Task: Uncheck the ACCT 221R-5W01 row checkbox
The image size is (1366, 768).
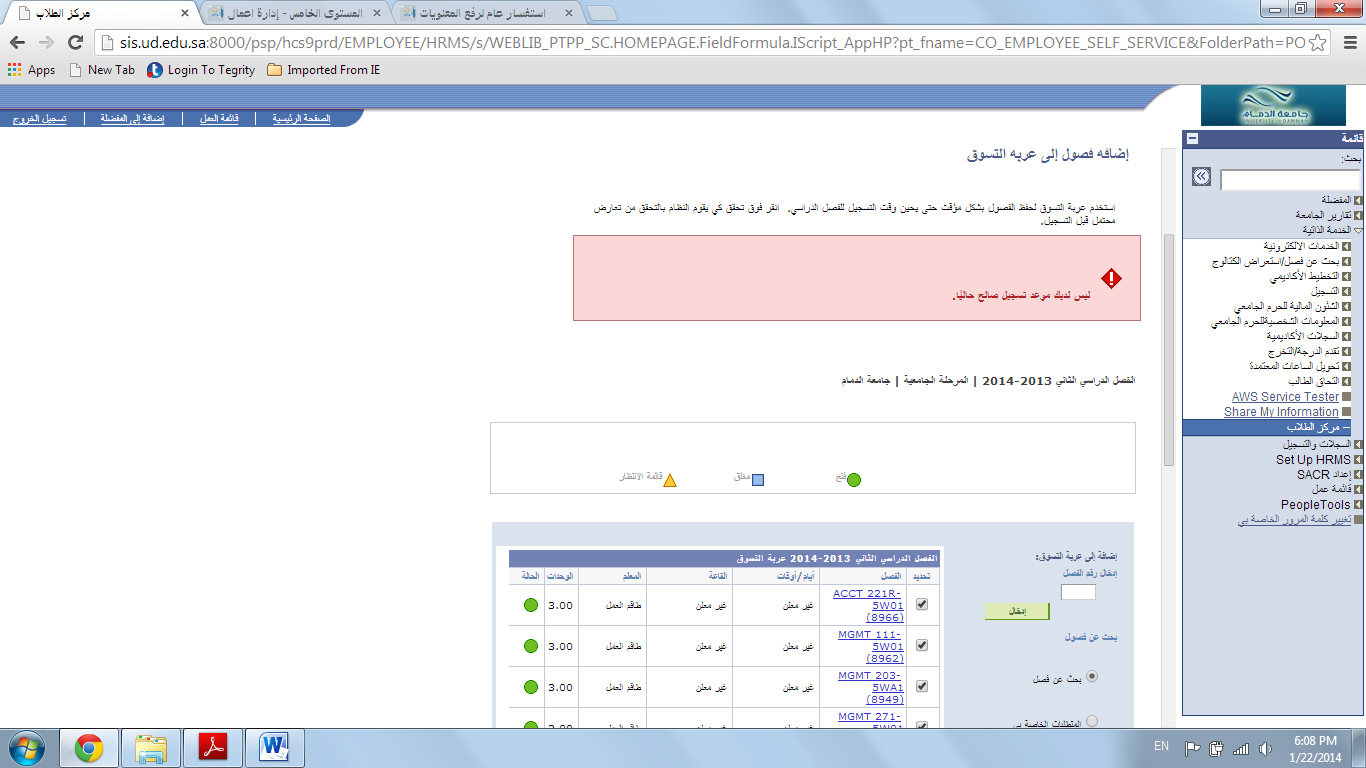Action: 922,604
